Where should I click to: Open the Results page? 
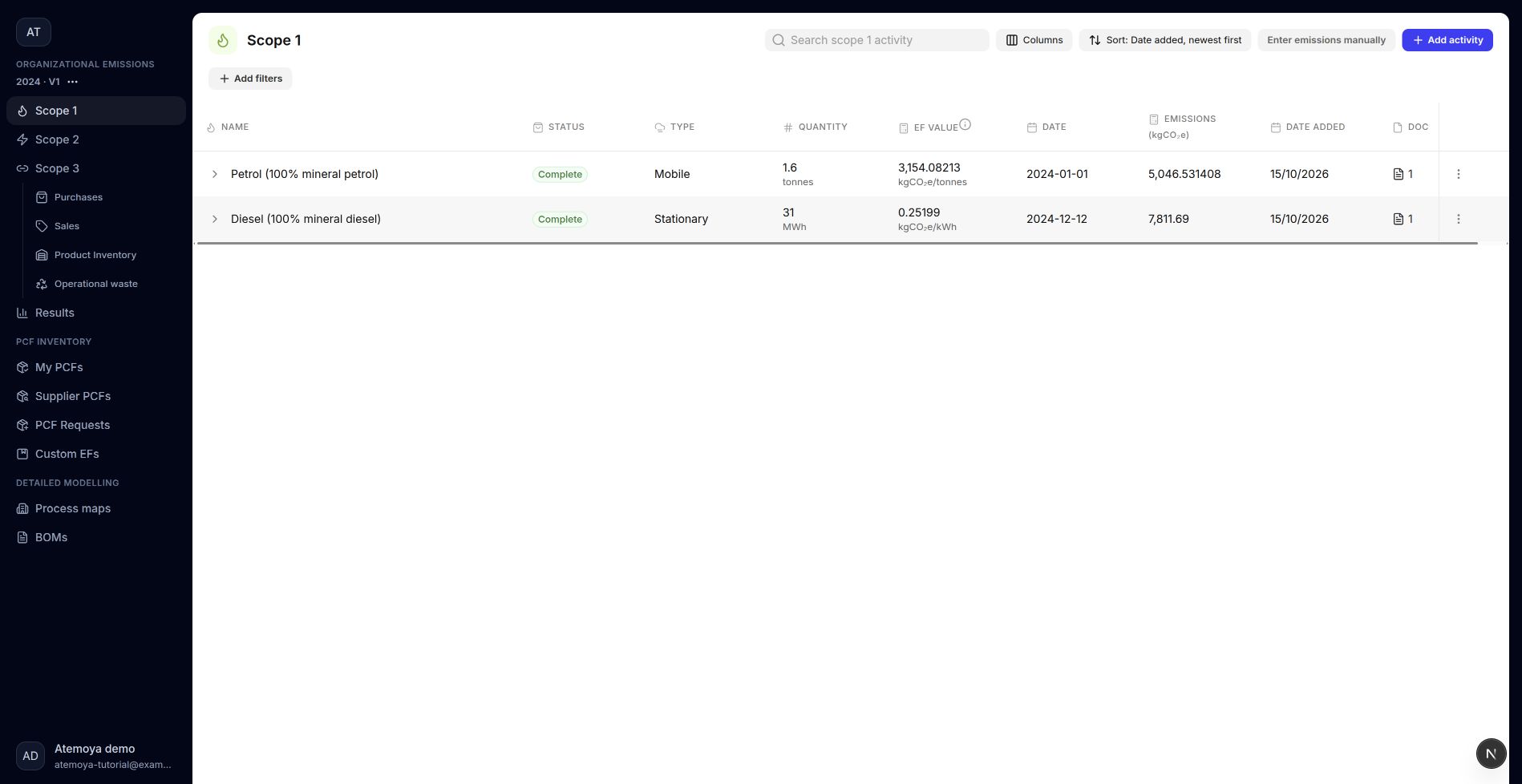coord(96,313)
